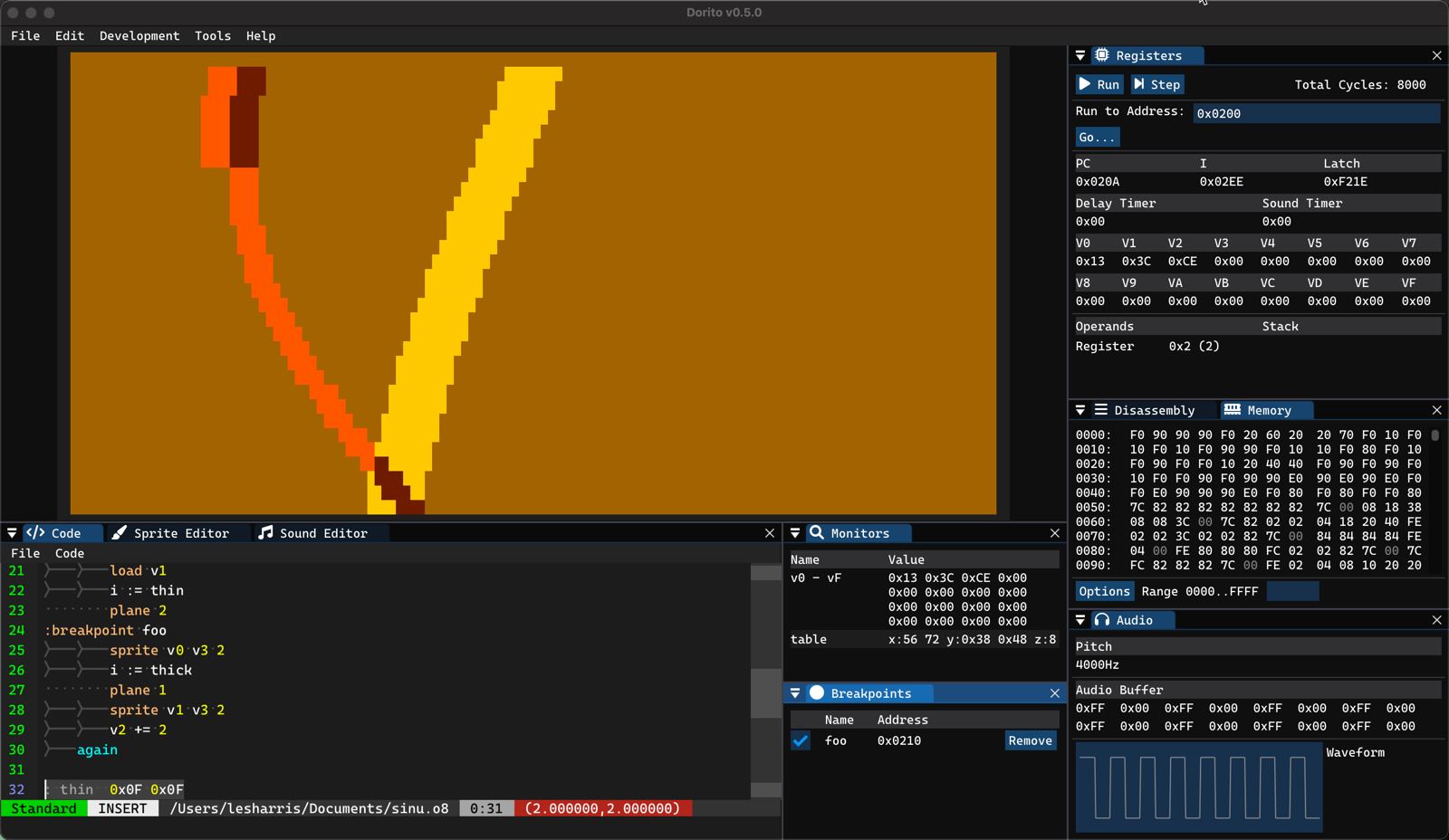The image size is (1449, 840).
Task: Collapse the Registers panel with its chevron
Action: click(1080, 55)
